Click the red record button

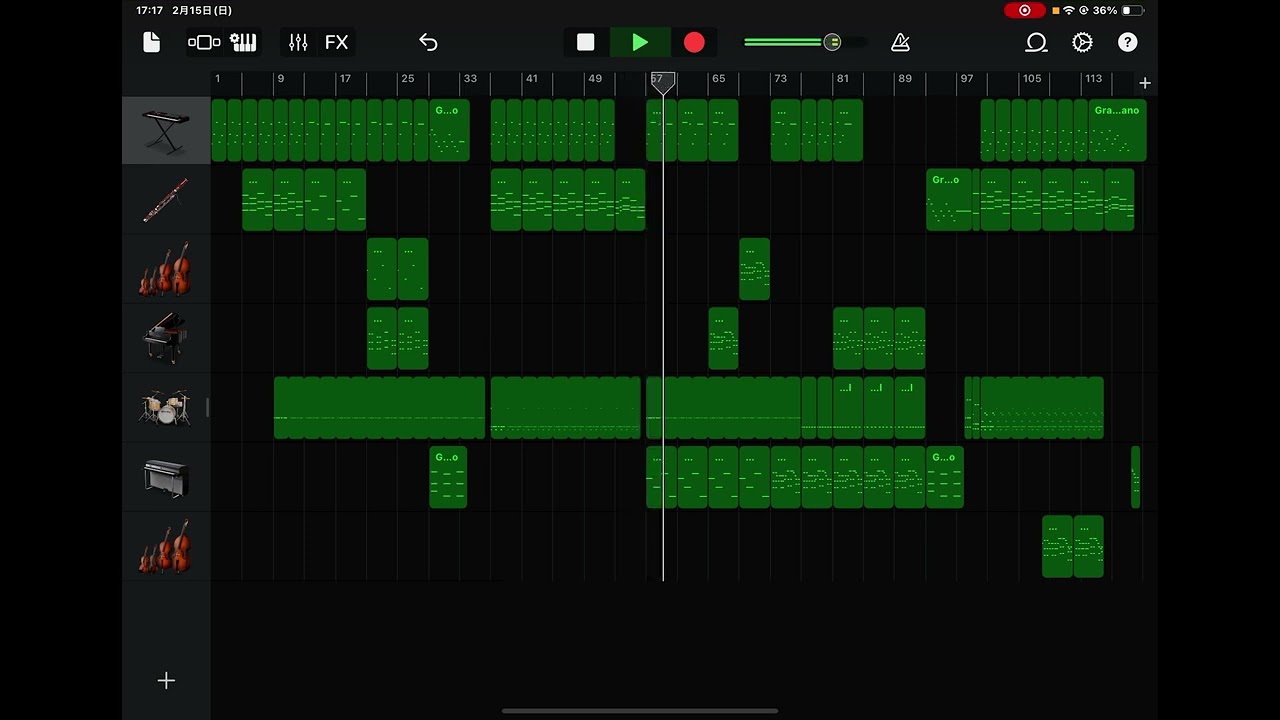694,42
